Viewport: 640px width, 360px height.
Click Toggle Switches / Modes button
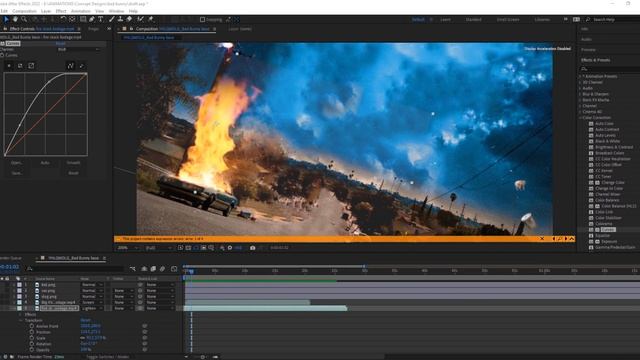[x=107, y=357]
